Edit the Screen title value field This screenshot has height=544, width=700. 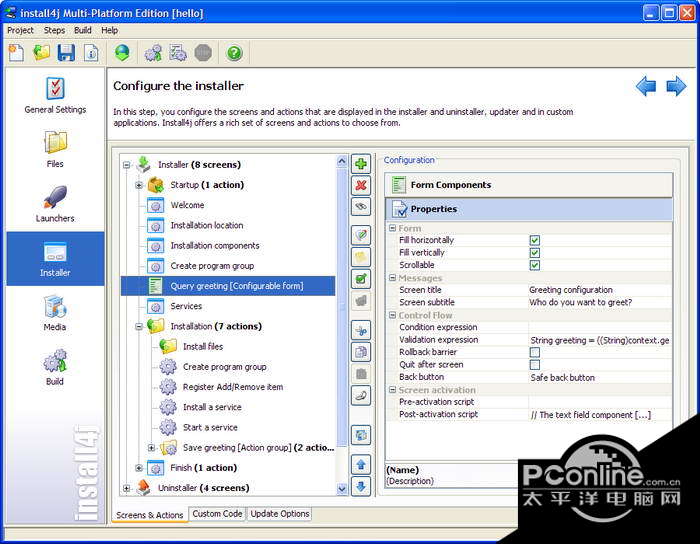tap(600, 290)
